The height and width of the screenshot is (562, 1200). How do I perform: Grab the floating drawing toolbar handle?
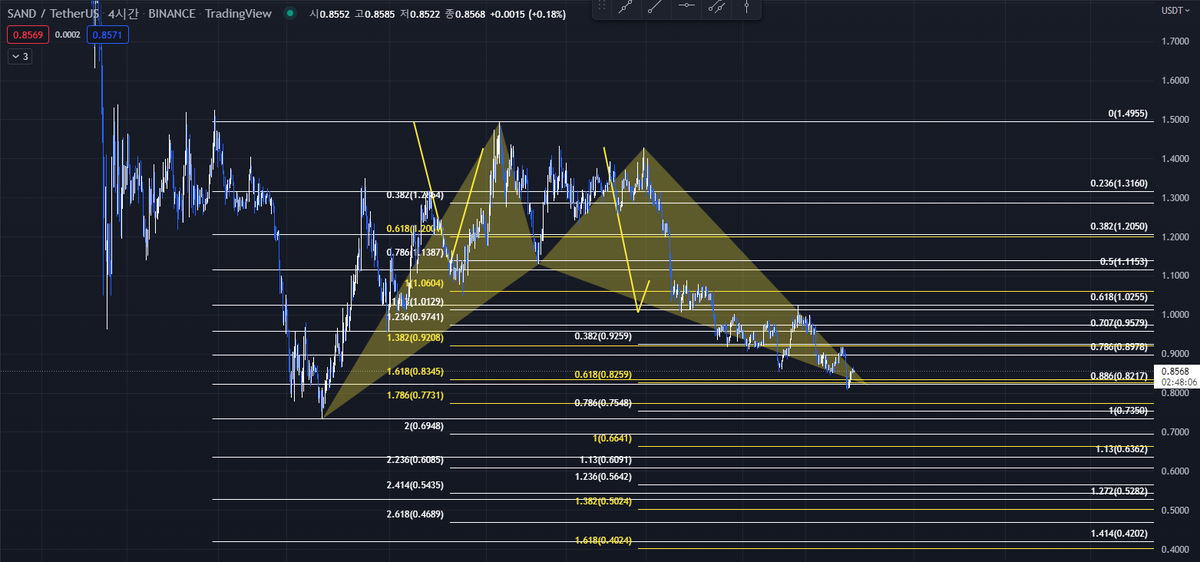pos(601,7)
